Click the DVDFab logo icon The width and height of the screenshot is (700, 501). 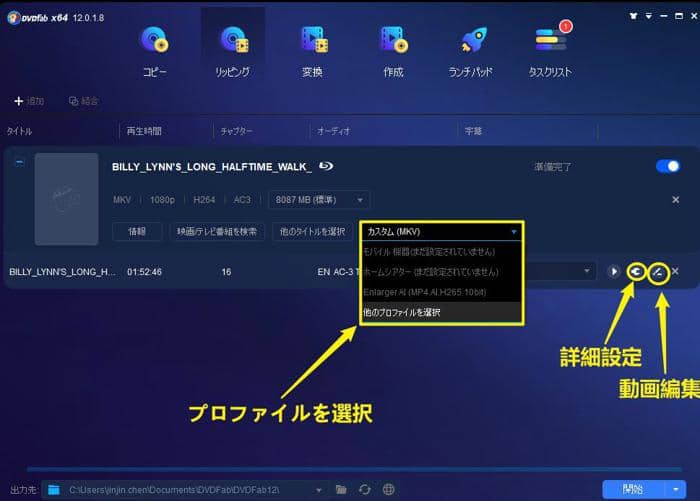[x=13, y=18]
